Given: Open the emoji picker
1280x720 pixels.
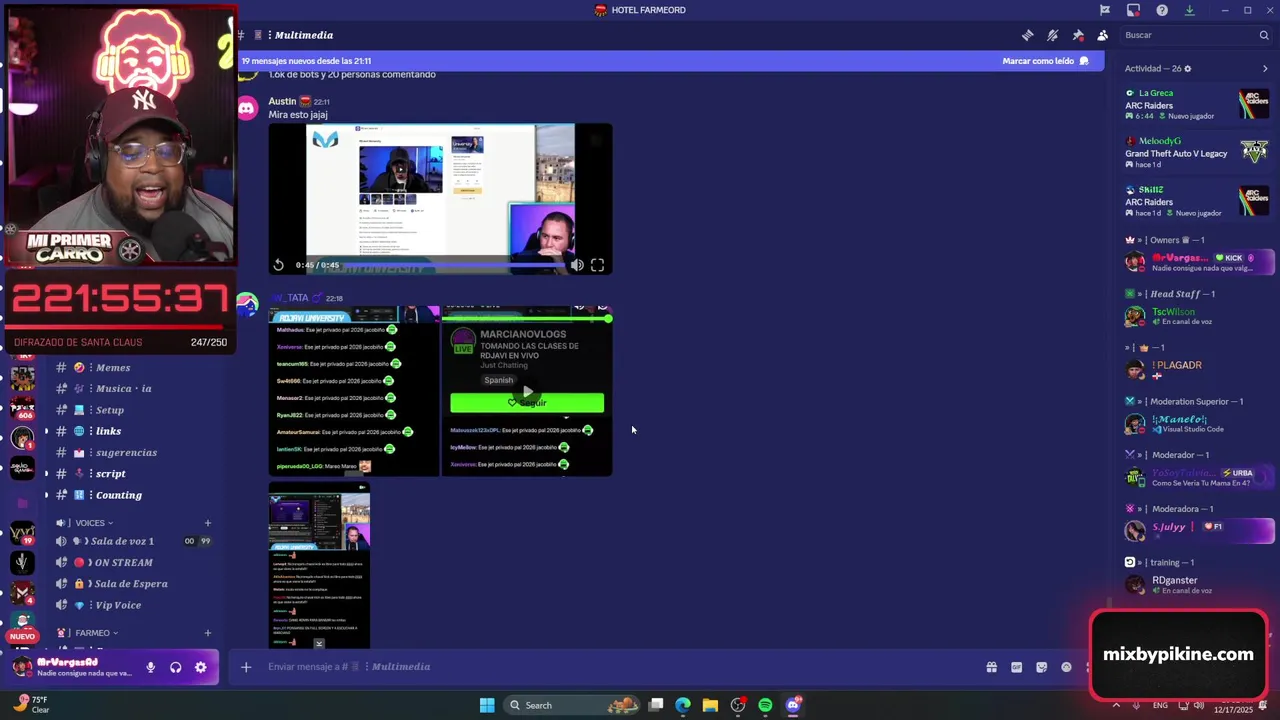Looking at the screenshot, I should point(1066,667).
